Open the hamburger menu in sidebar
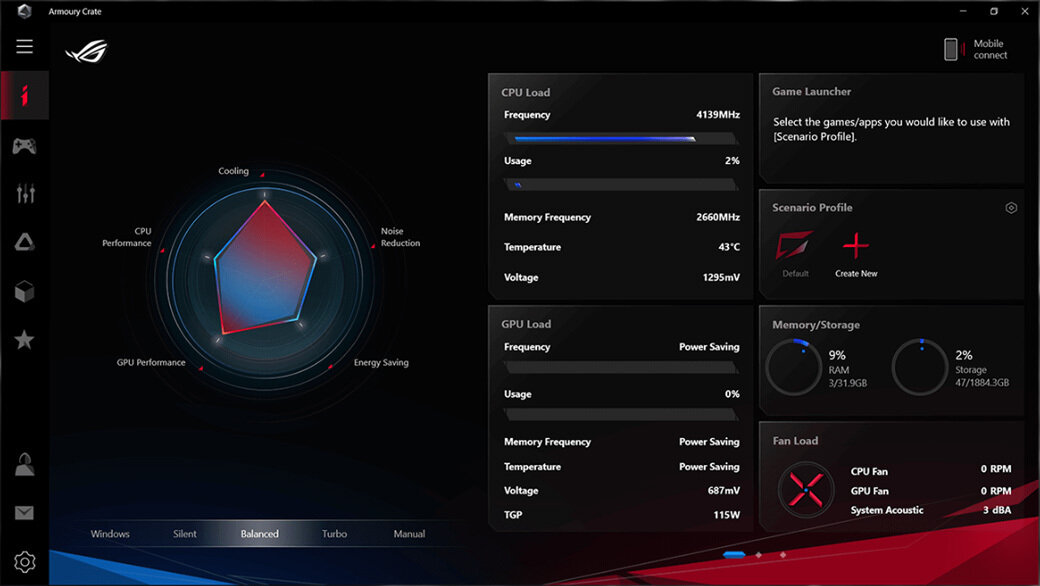The width and height of the screenshot is (1040, 586). click(x=24, y=47)
